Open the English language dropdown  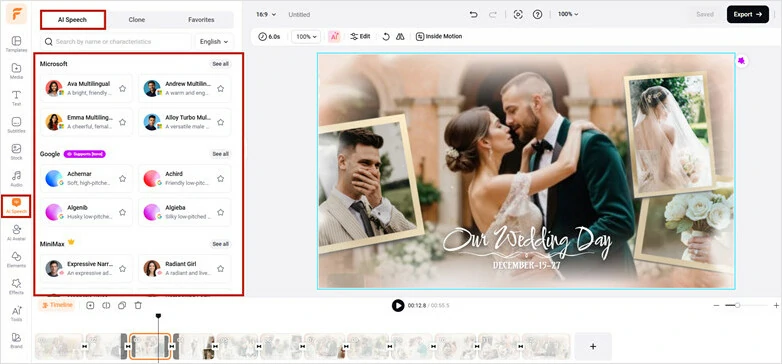coord(214,42)
